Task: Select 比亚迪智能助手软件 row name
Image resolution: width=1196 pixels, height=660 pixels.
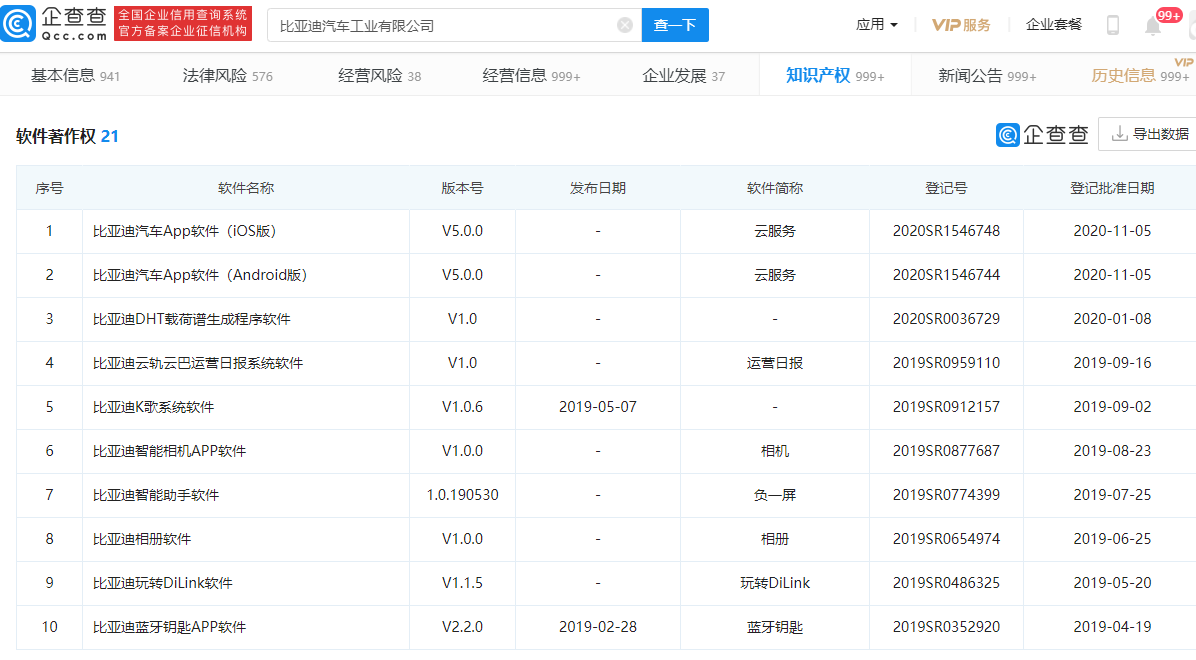Action: pyautogui.click(x=156, y=495)
